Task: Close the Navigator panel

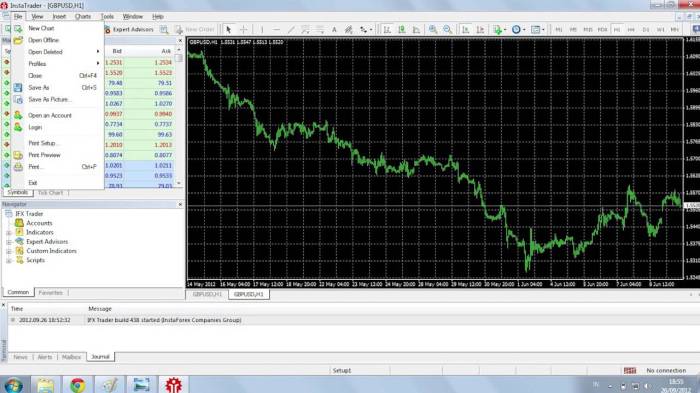Action: 180,204
